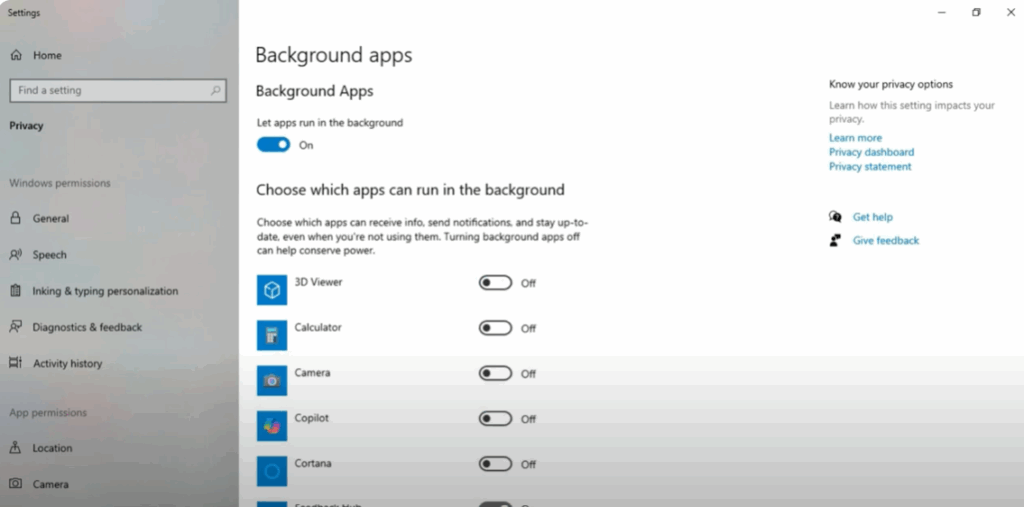Enable Cortana background toggle
1024x507 pixels.
point(495,464)
